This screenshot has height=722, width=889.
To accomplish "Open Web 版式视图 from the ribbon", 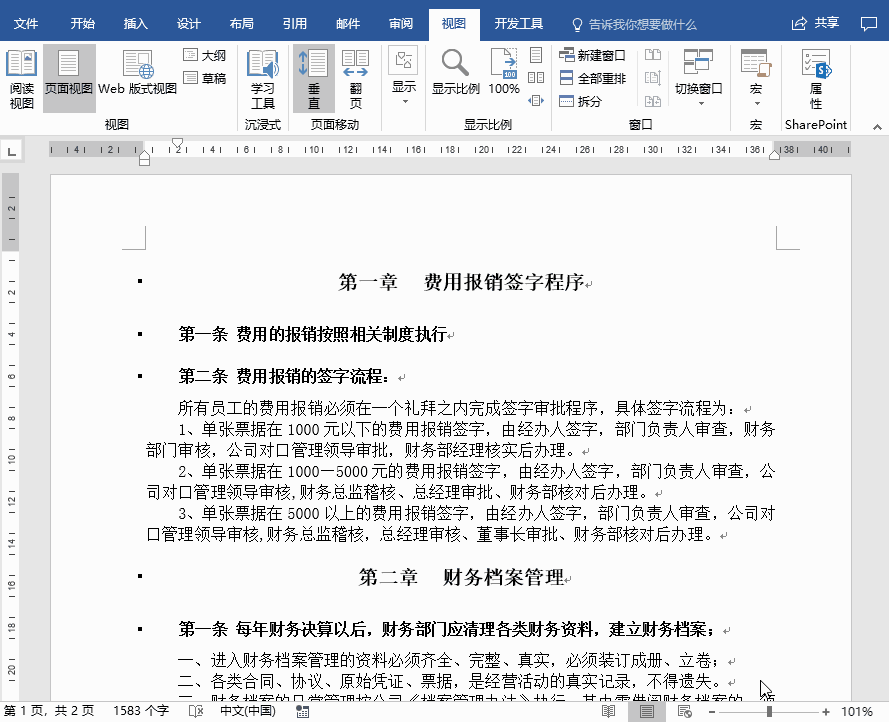I will click(x=137, y=73).
